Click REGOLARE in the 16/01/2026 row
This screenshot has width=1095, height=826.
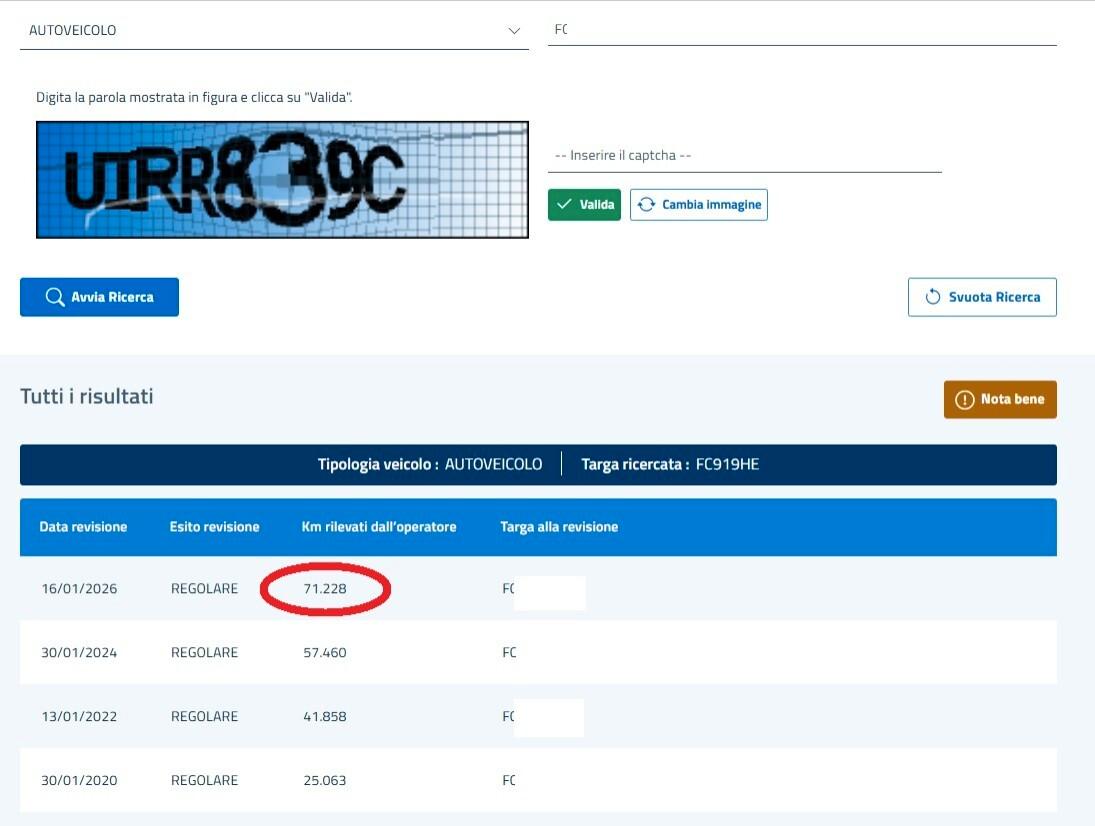(205, 589)
